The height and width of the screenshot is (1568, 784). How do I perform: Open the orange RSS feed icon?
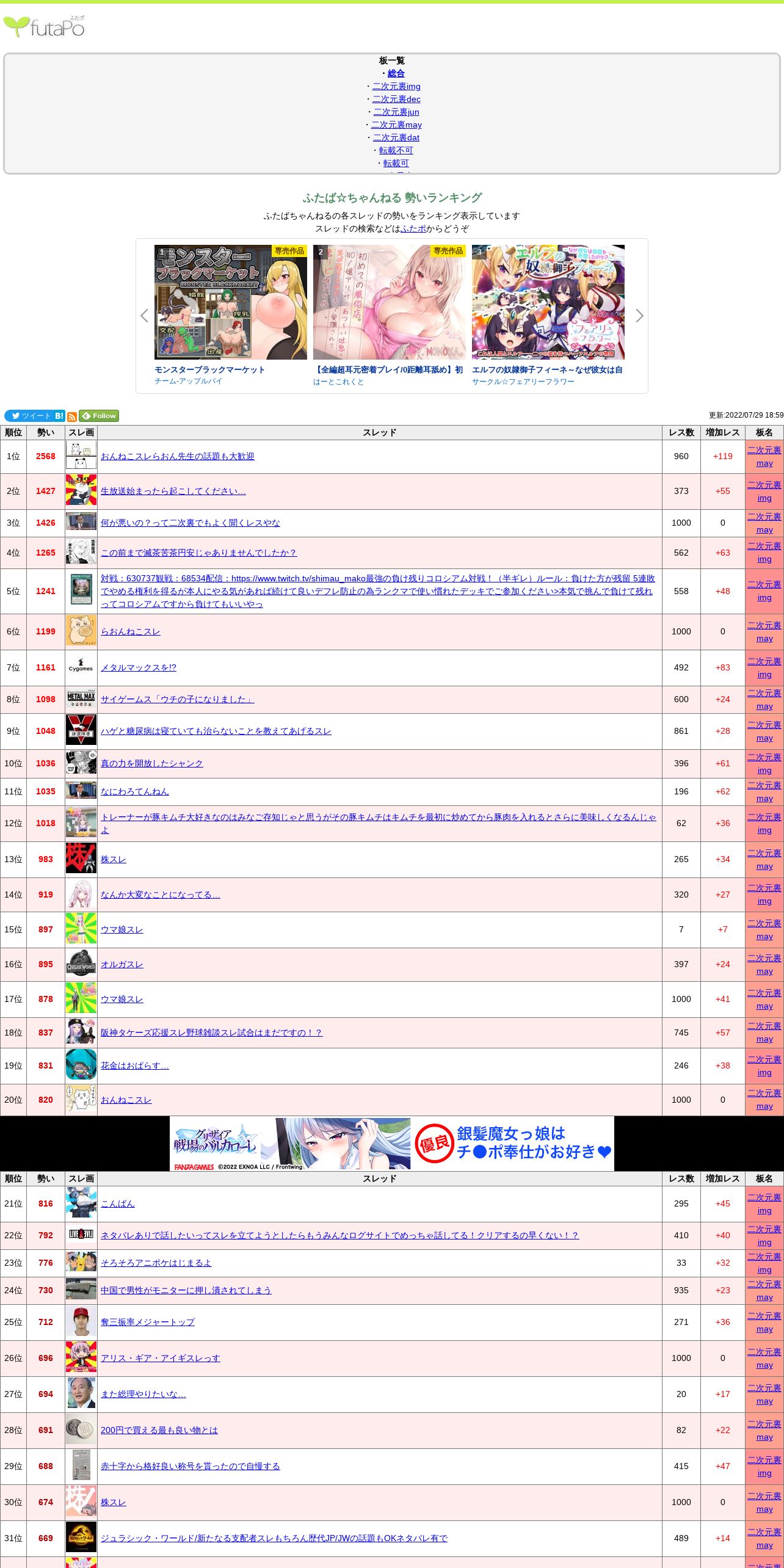tap(72, 417)
